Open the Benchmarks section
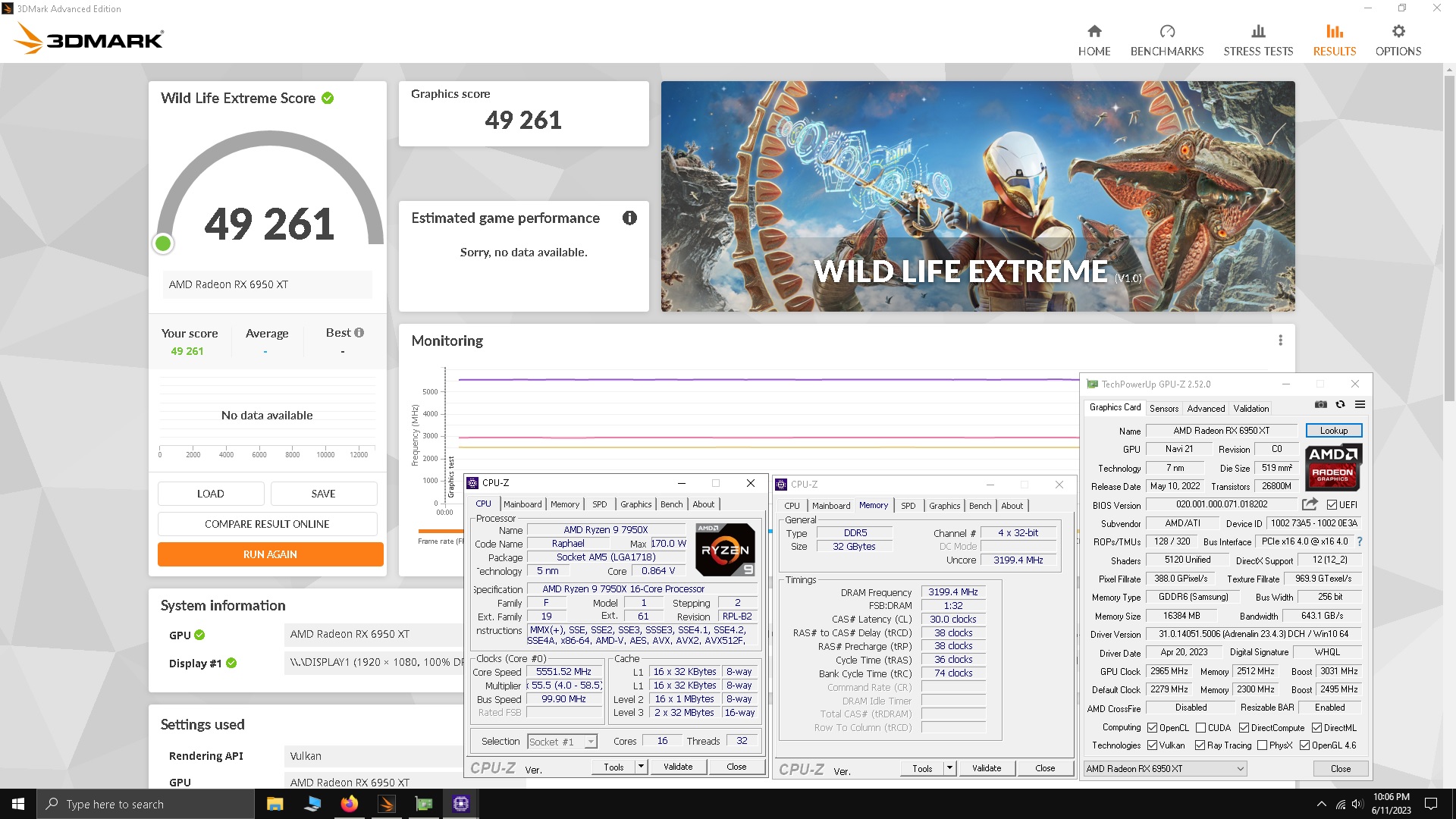This screenshot has height=819, width=1456. tap(1167, 40)
